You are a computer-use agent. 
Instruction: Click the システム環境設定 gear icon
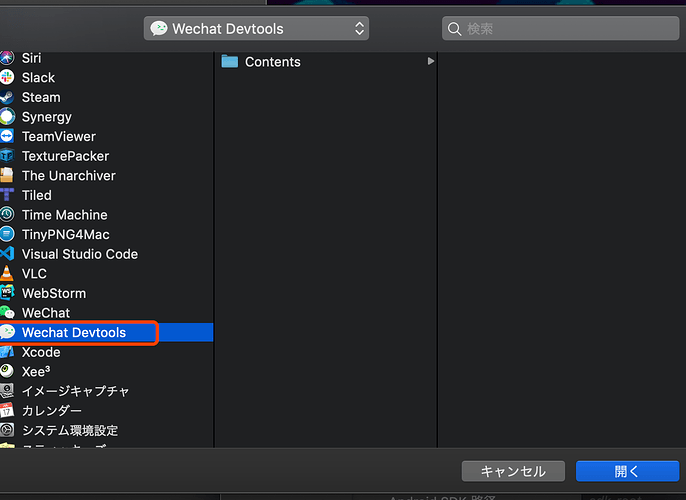7,430
